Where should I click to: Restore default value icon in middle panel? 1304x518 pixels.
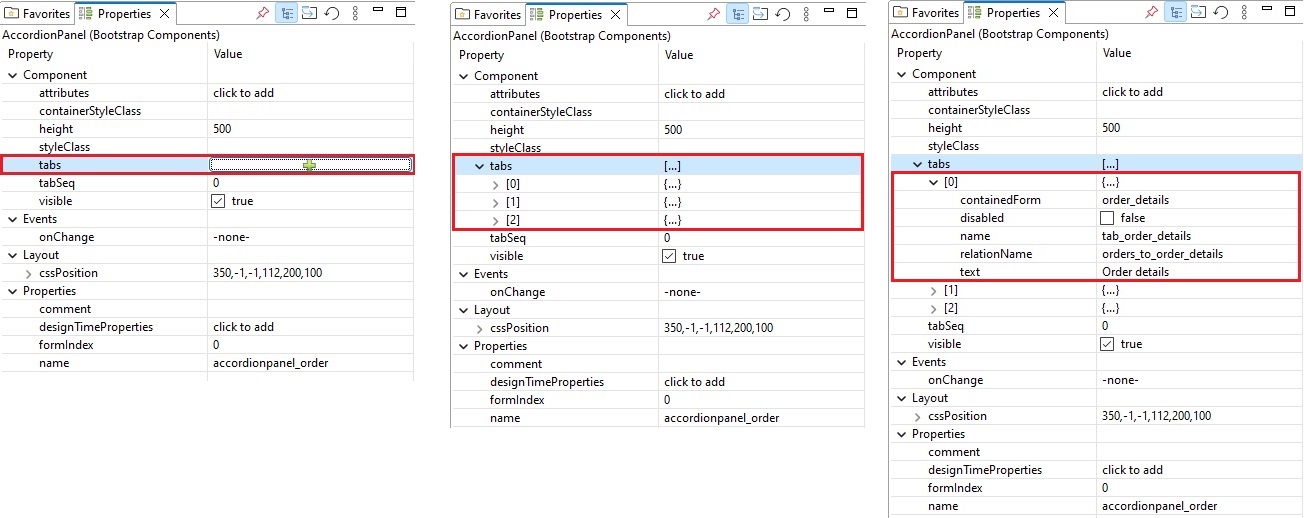(783, 14)
